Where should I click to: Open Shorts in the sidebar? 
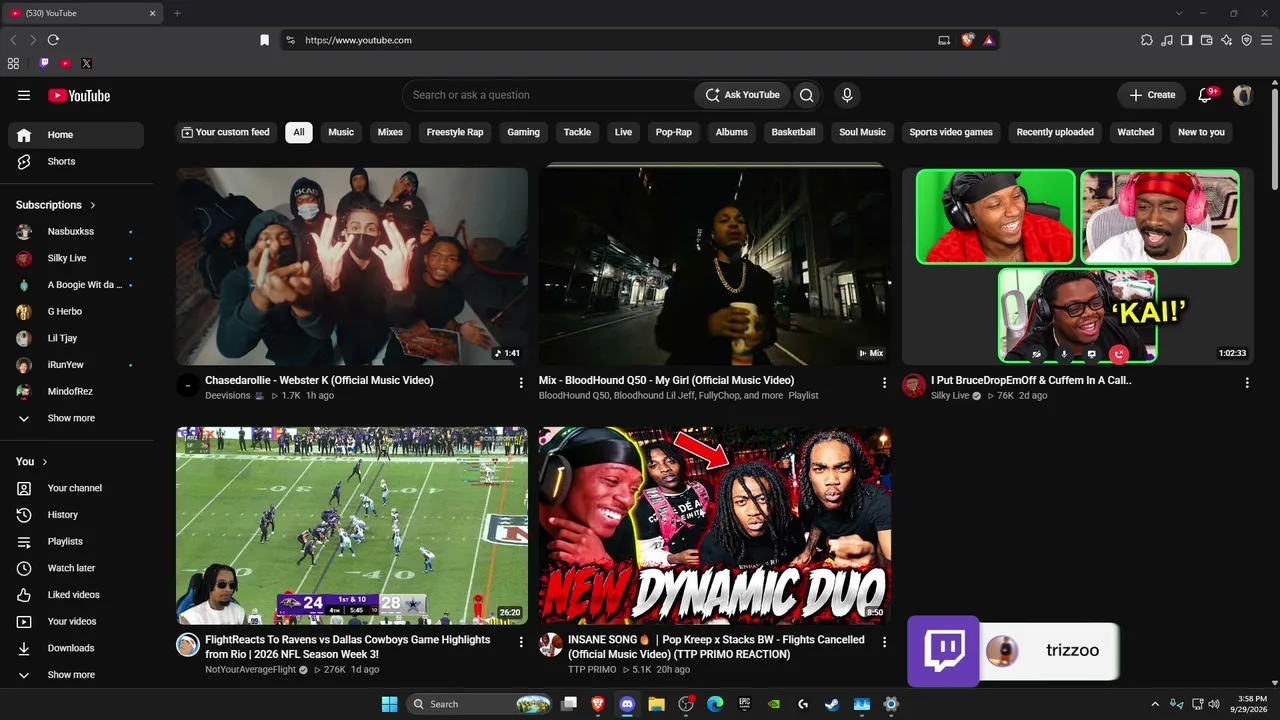click(x=76, y=161)
